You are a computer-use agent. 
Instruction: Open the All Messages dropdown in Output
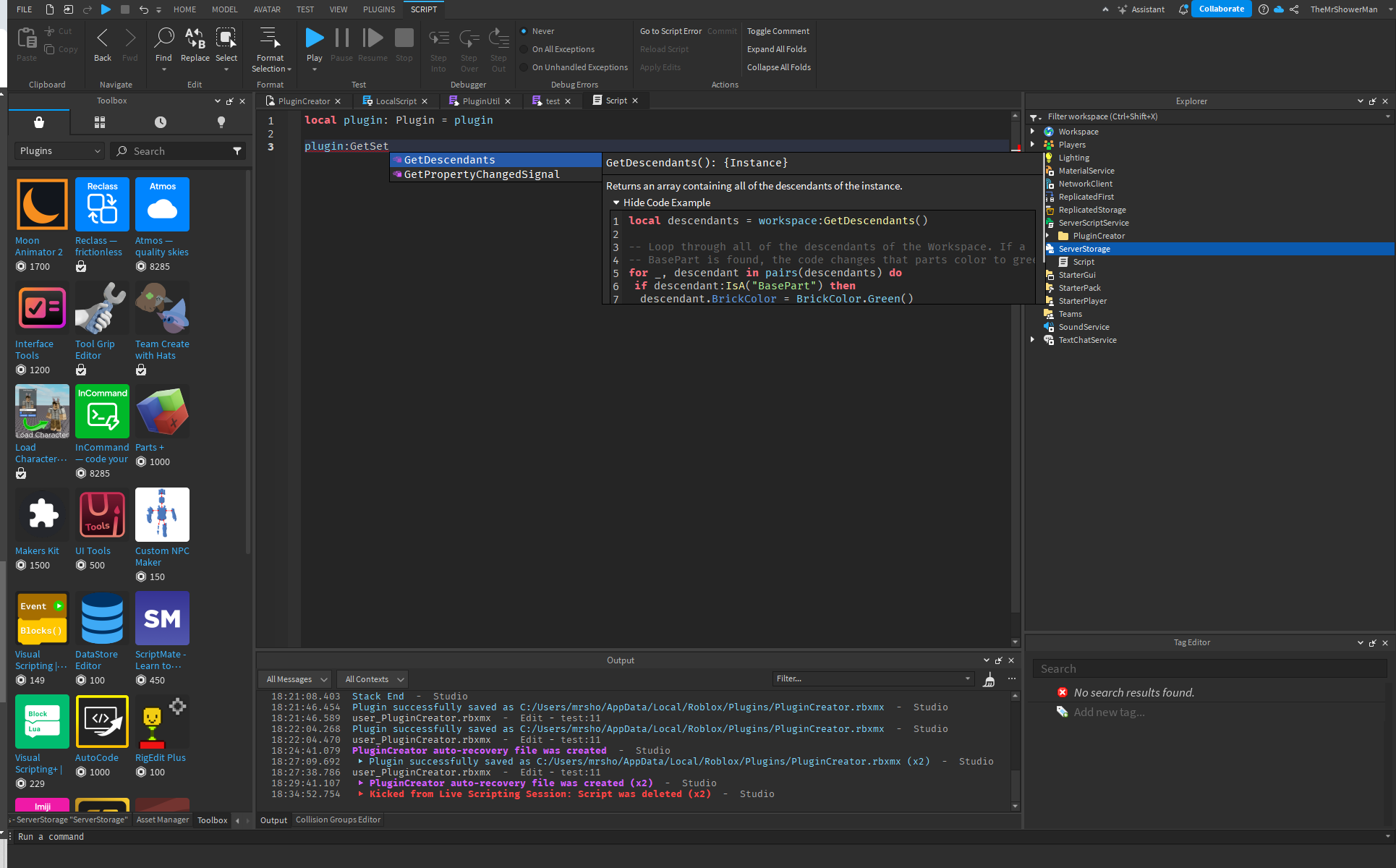point(294,679)
